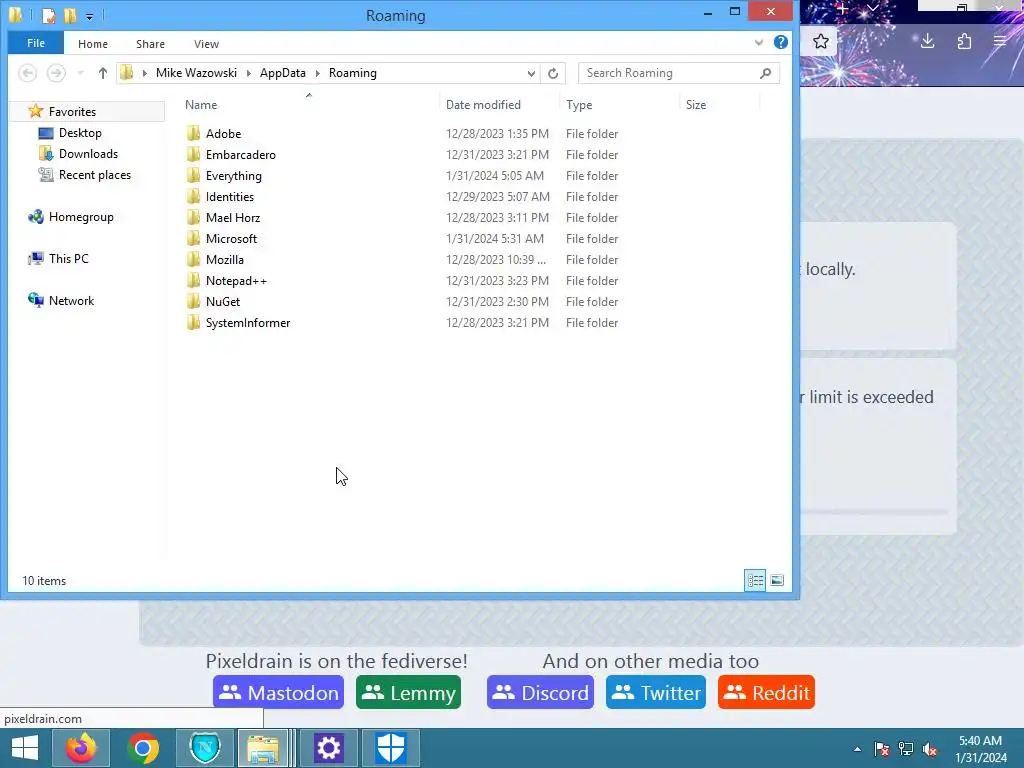Open the Action Center flag tray icon
Screen dimensions: 1024x768
(x=882, y=749)
